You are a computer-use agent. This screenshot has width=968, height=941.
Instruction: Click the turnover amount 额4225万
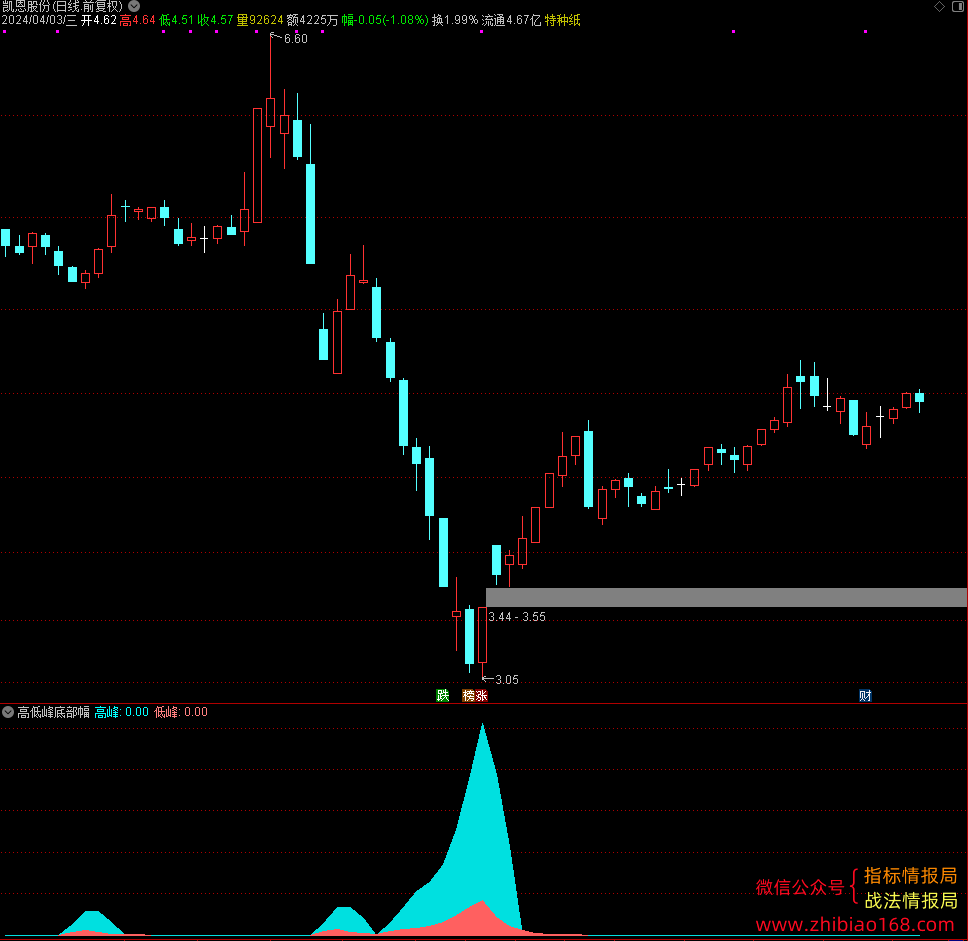point(312,20)
